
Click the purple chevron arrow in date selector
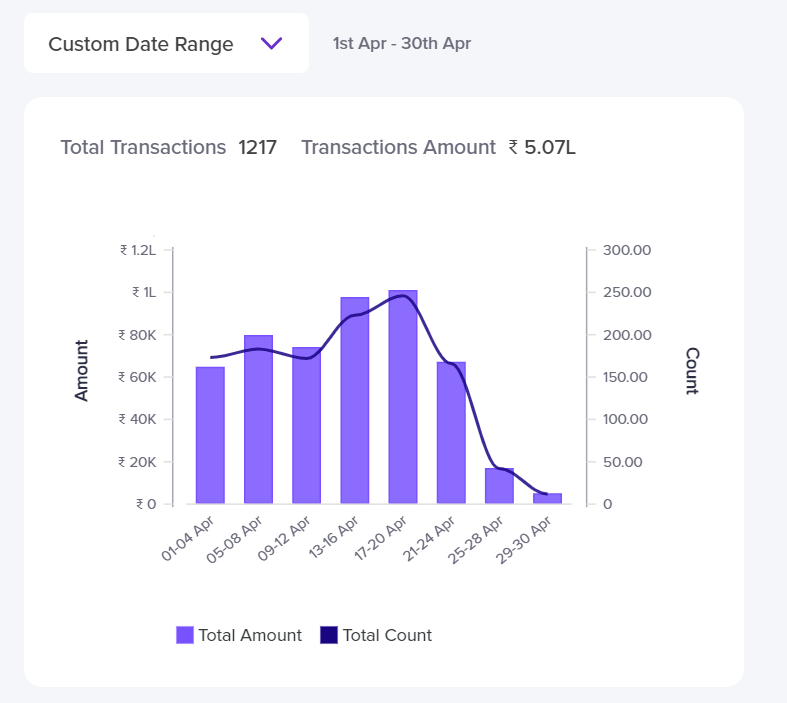pyautogui.click(x=271, y=44)
